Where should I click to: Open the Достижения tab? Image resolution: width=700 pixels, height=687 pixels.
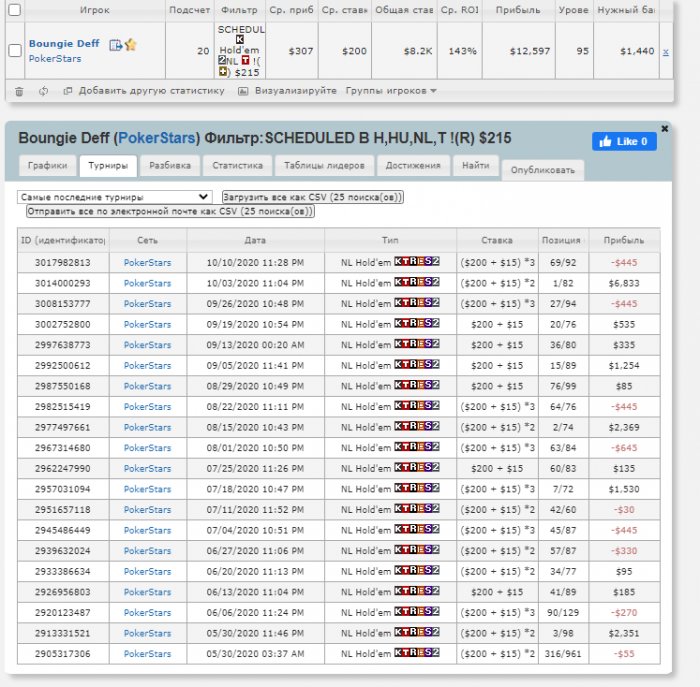tap(413, 166)
